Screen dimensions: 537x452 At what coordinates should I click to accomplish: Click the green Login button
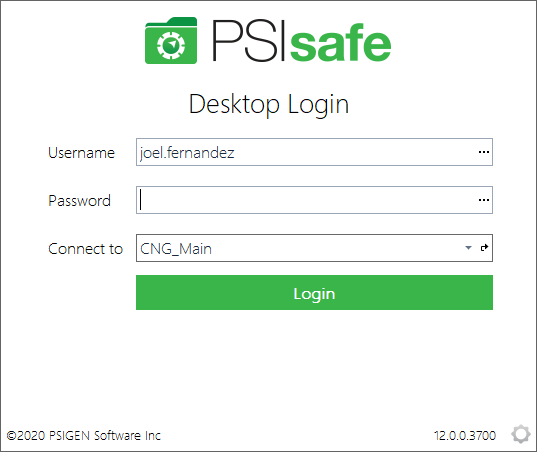click(314, 292)
